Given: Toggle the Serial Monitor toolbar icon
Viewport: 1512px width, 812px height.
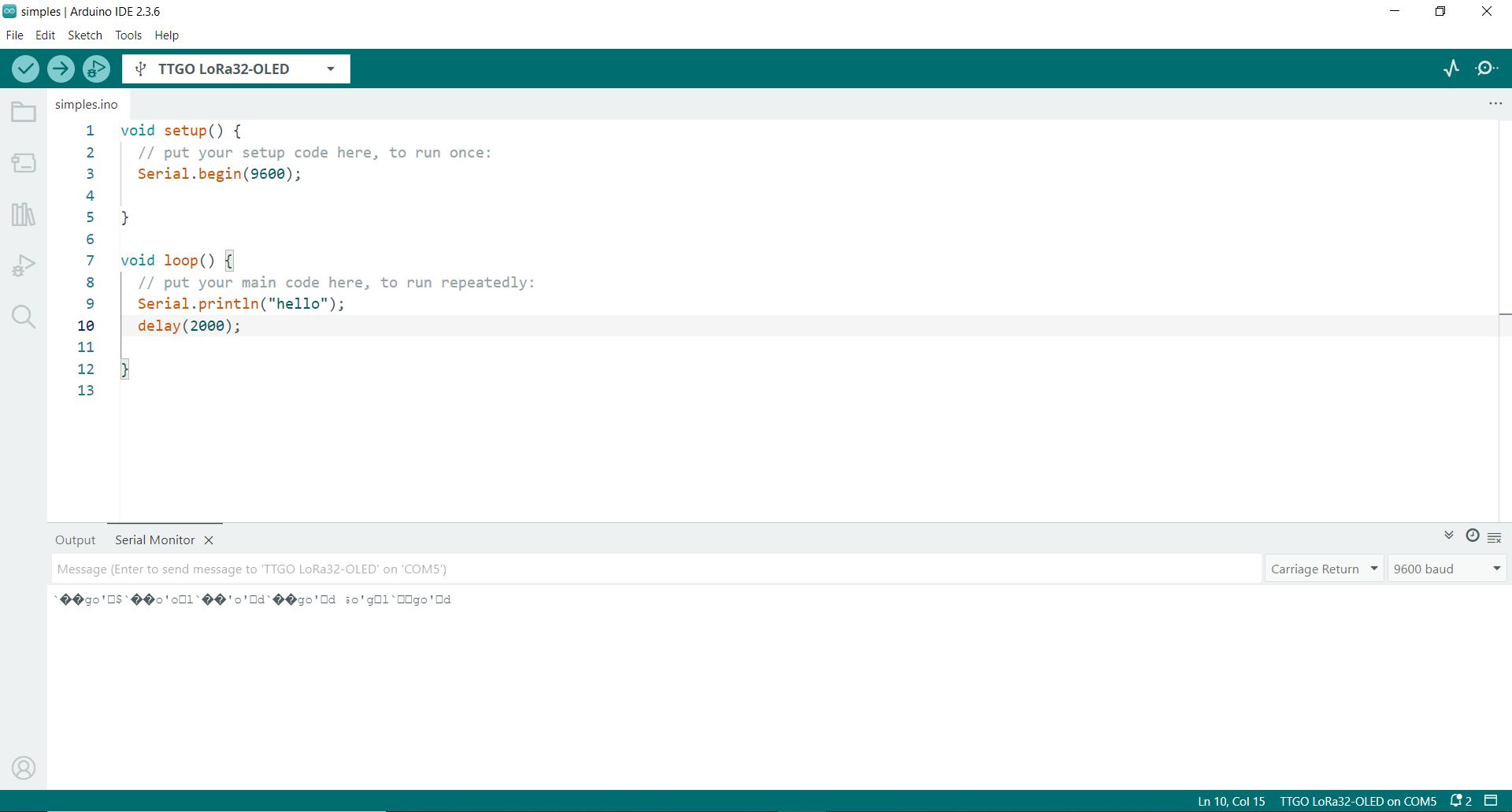Looking at the screenshot, I should 1487,69.
